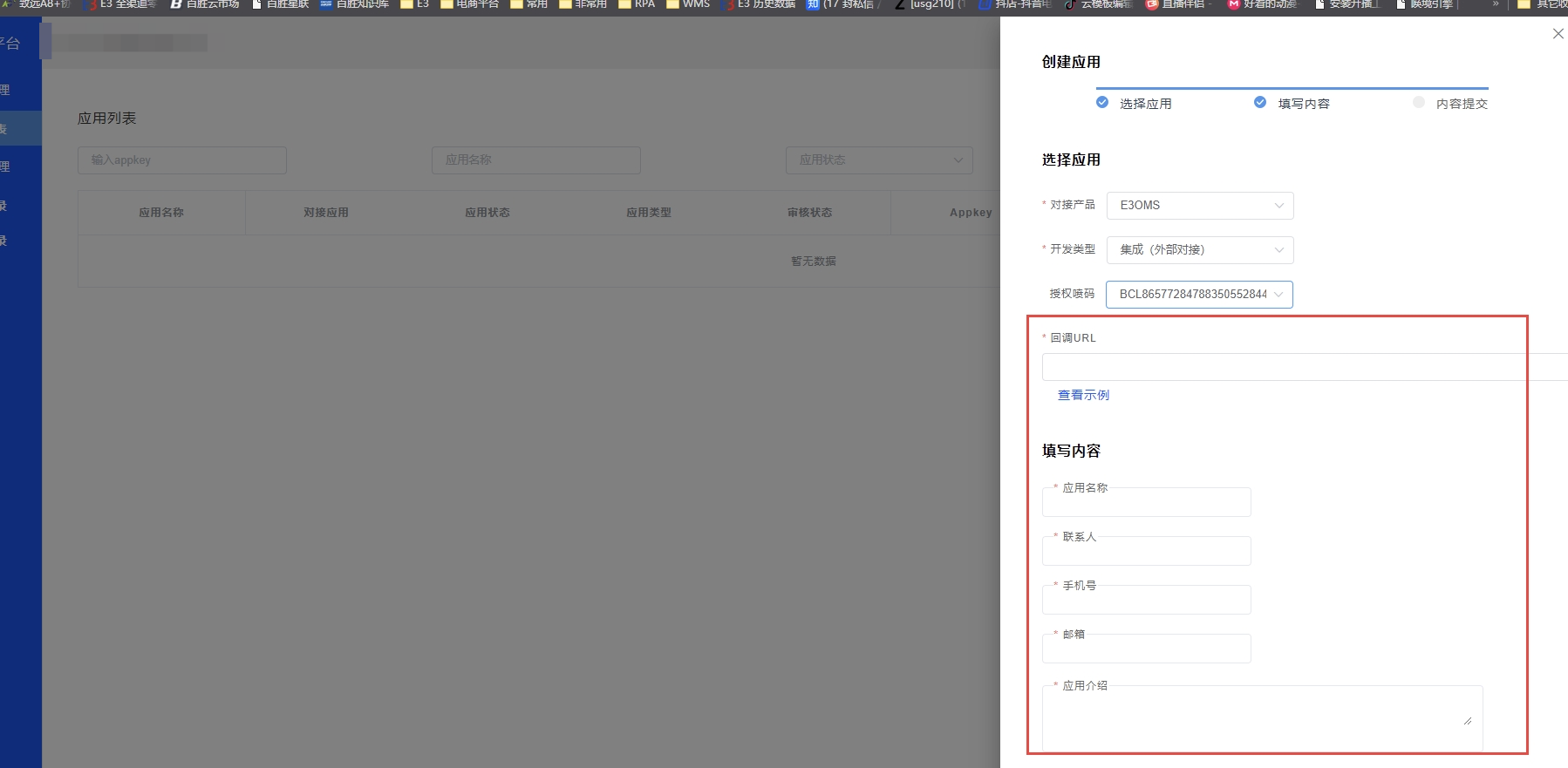Screen dimensions: 1568x768
Task: Open the 应用状态 filter dropdown
Action: point(879,160)
